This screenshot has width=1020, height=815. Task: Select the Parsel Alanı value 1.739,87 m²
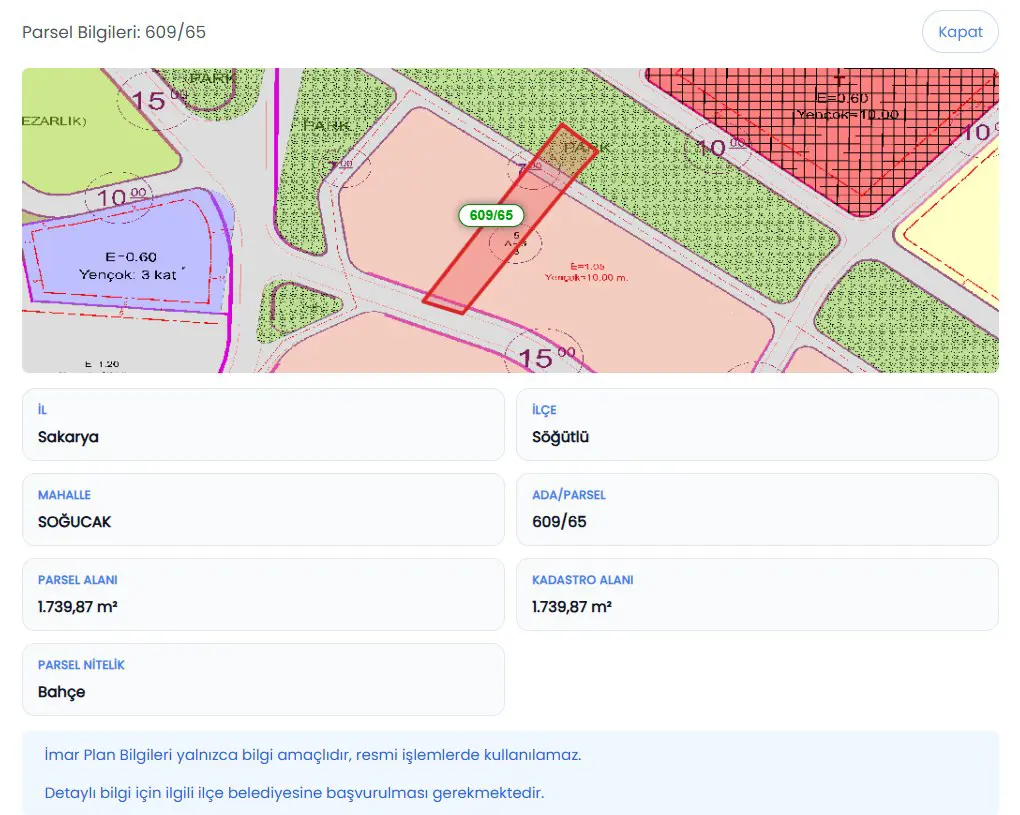click(x=77, y=607)
